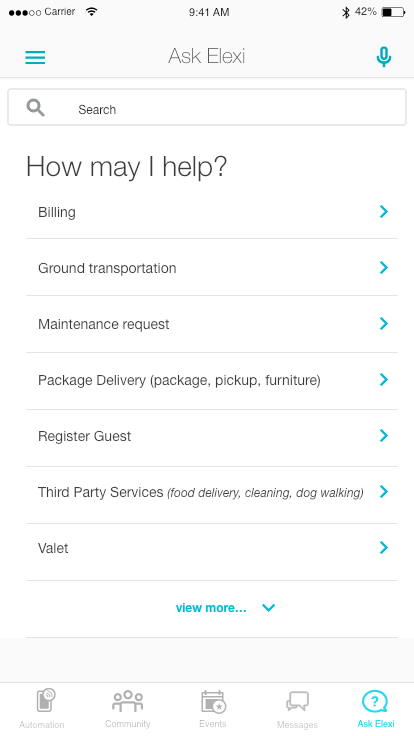The width and height of the screenshot is (414, 736).
Task: Expand the Valet row chevron
Action: pos(384,547)
